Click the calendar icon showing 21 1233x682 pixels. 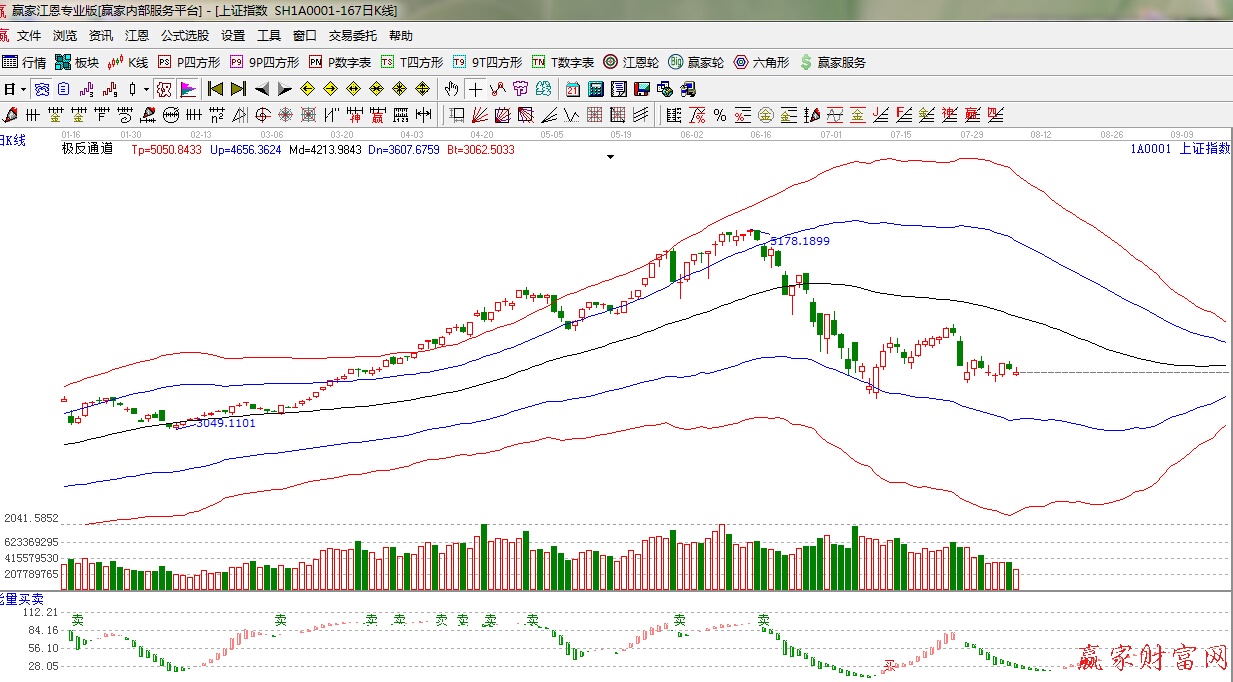tap(573, 88)
